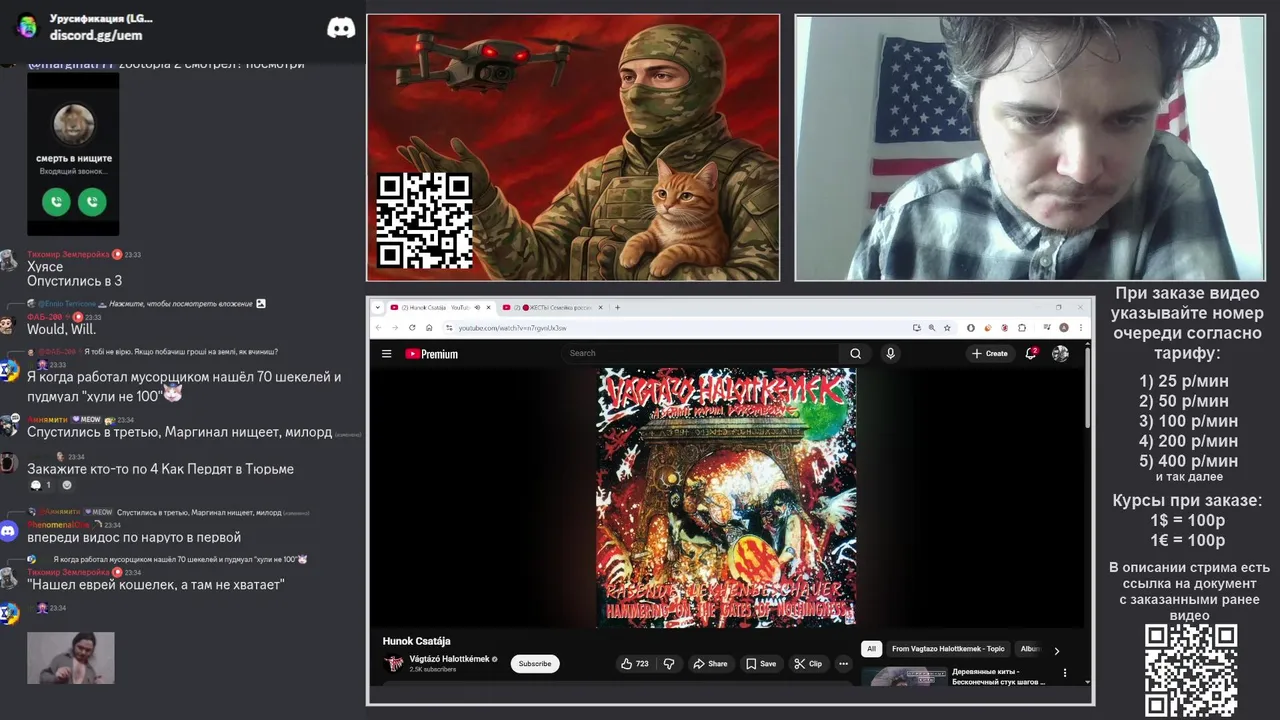Select the All suggestions chip

tap(871, 649)
